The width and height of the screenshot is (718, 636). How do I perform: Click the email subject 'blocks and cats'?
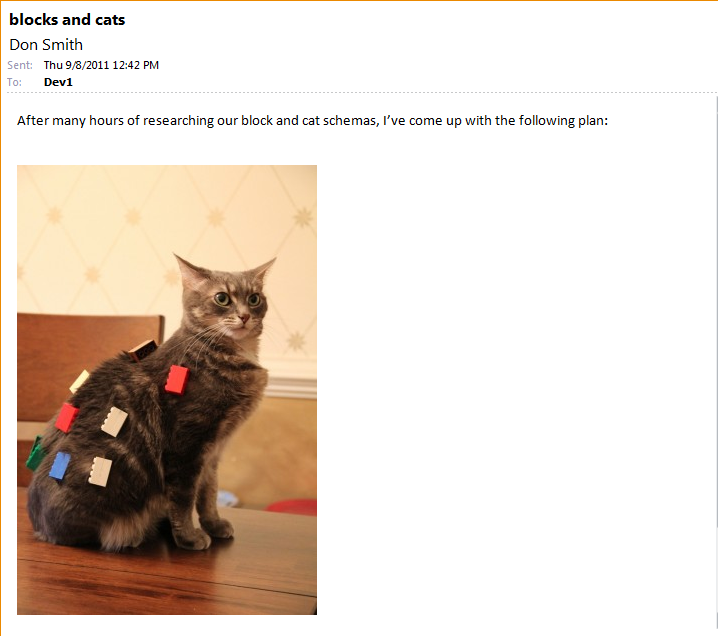[67, 20]
